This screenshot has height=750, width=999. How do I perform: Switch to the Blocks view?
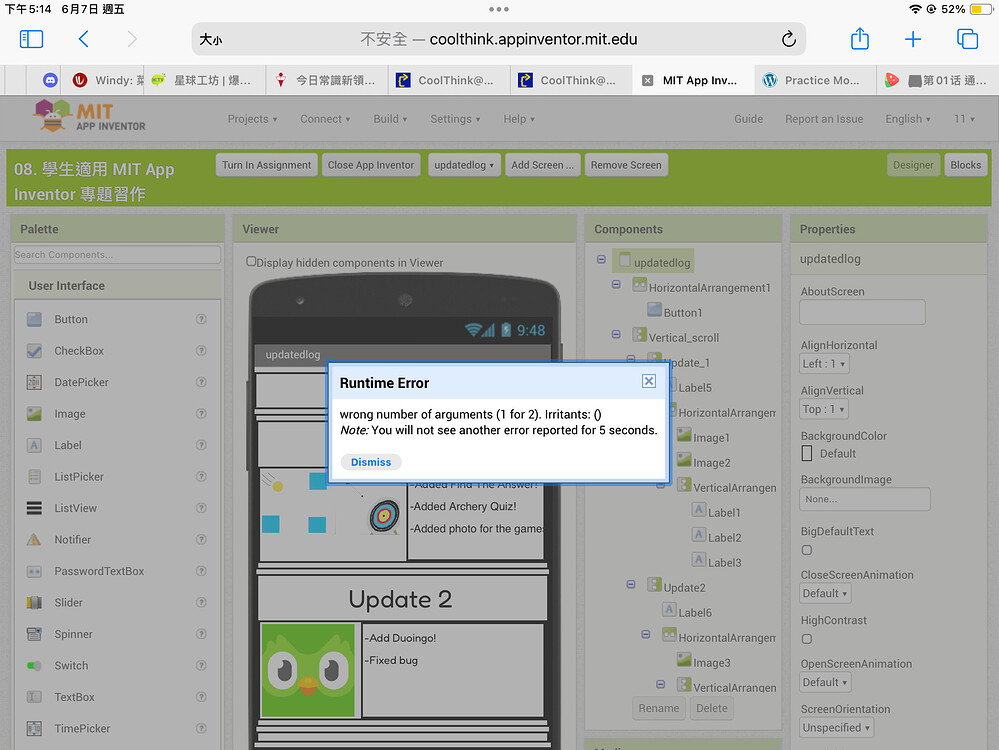[965, 164]
